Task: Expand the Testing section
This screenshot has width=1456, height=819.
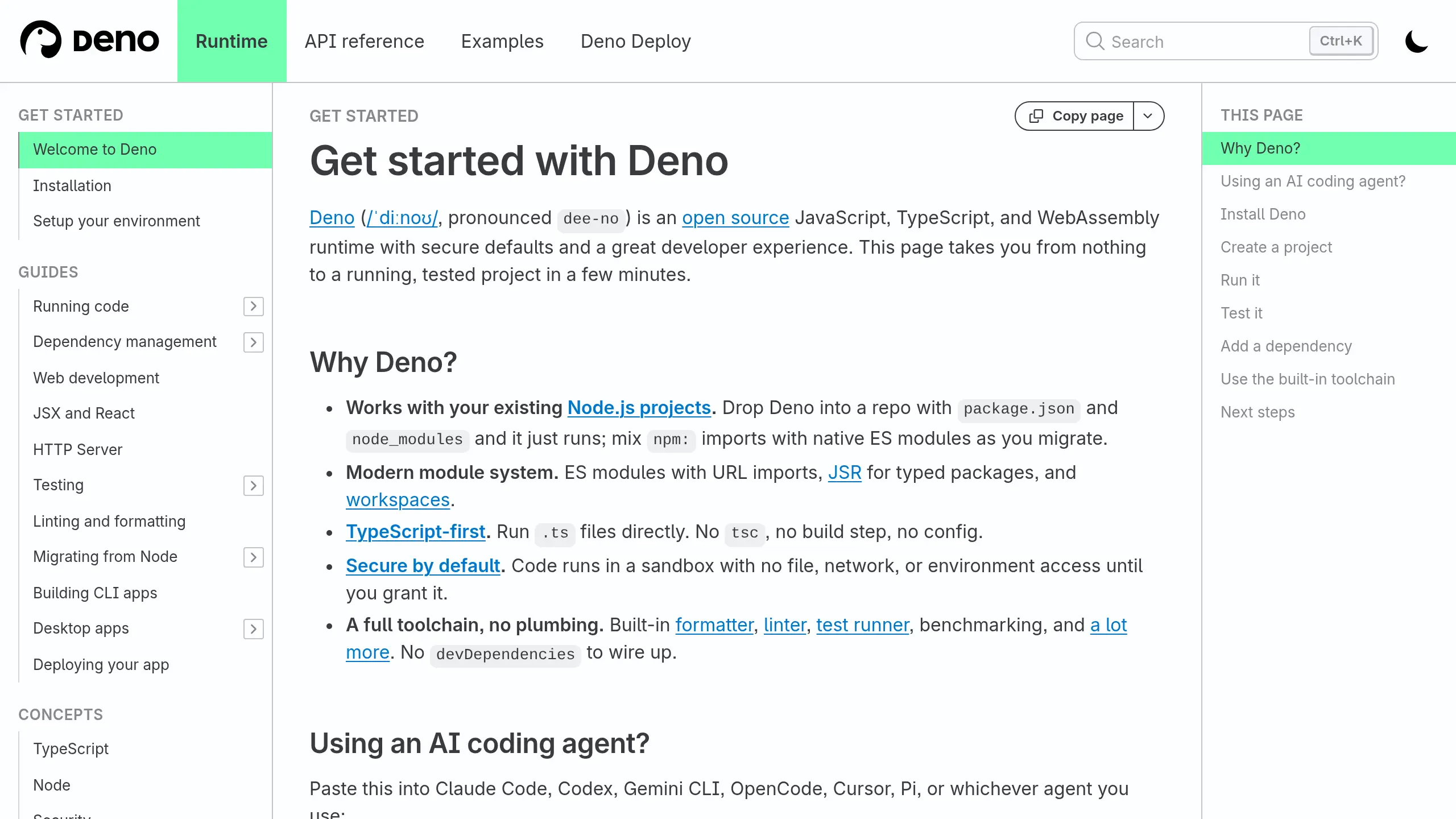Action: tap(254, 486)
